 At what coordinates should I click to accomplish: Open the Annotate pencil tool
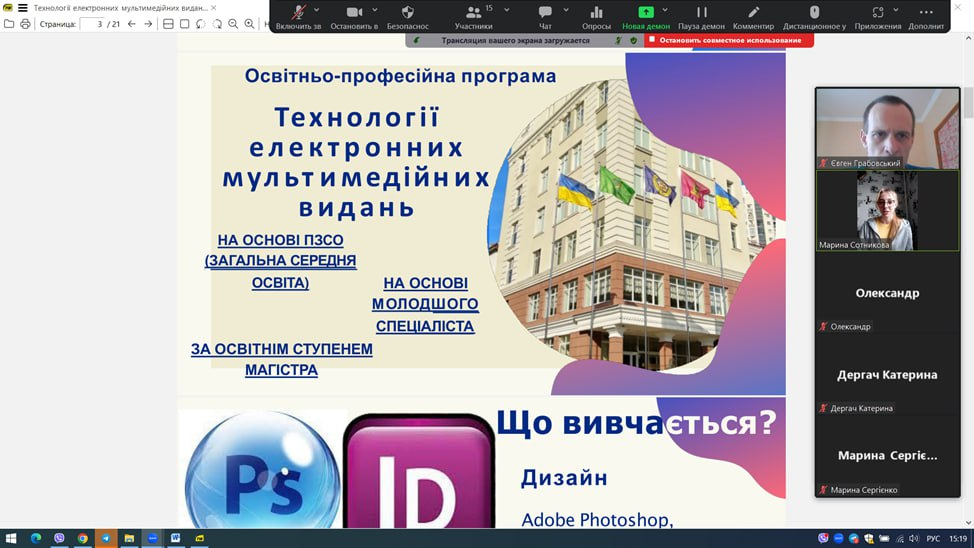click(753, 13)
